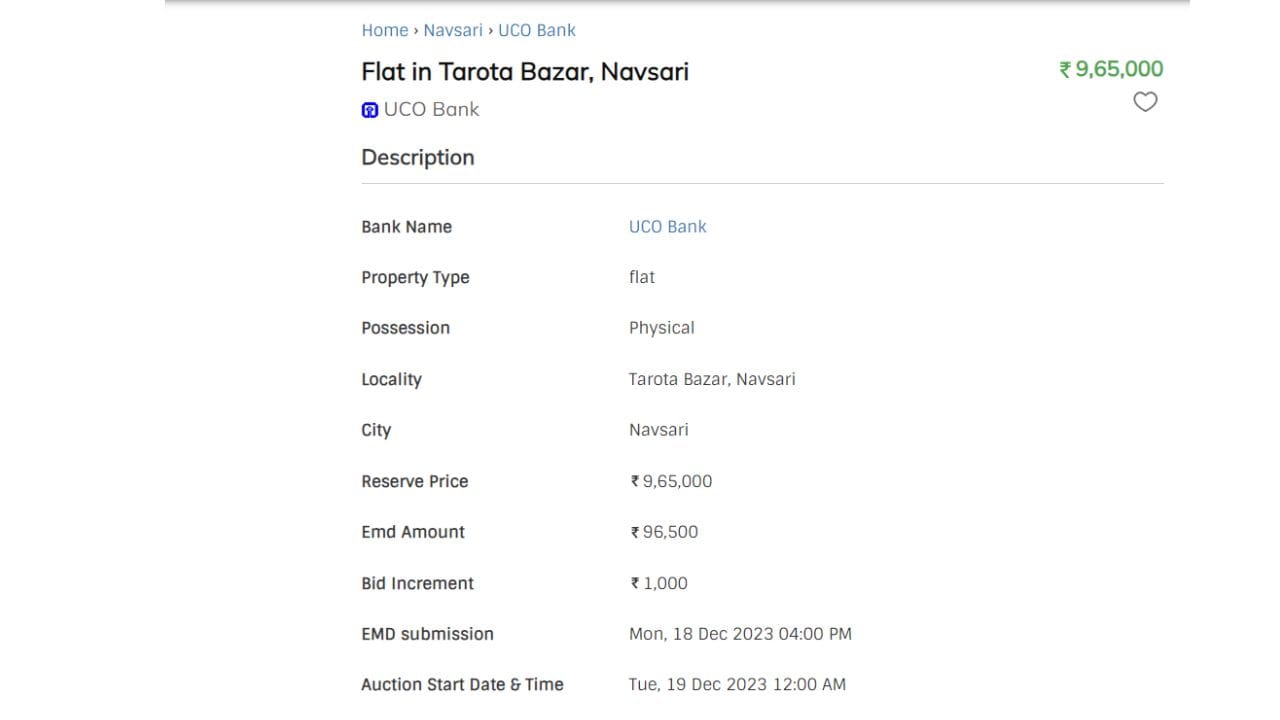The height and width of the screenshot is (720, 1280).
Task: Click the UCO Bank logo icon
Action: pos(369,110)
